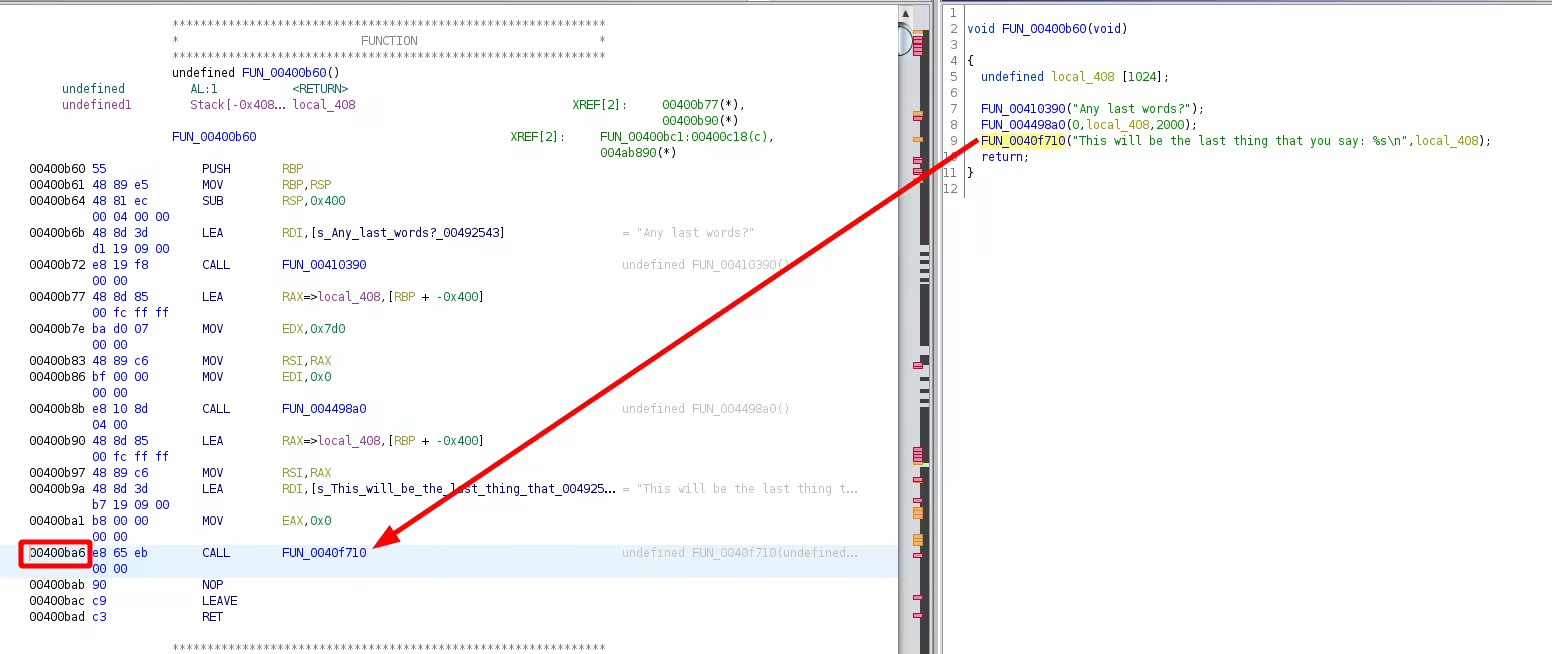Click the CALL FUN_004498a0 operand in the listing
Screen dimensions: 1552x654
click(324, 409)
